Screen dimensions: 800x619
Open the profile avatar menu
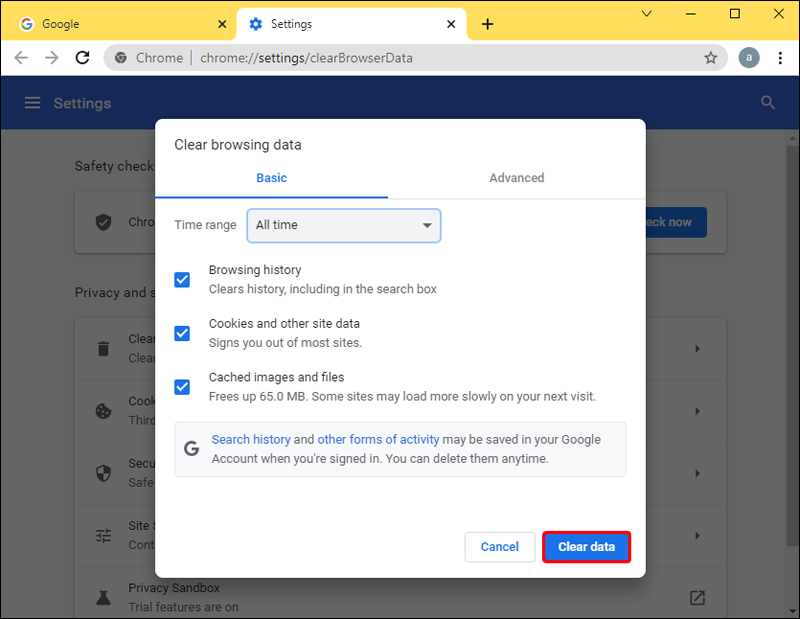click(749, 58)
